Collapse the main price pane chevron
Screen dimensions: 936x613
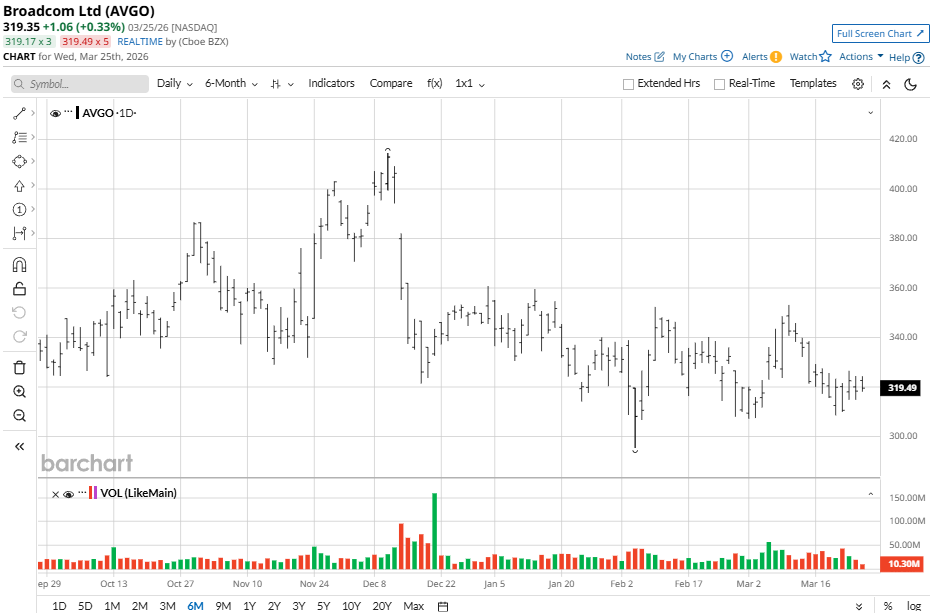click(x=870, y=113)
